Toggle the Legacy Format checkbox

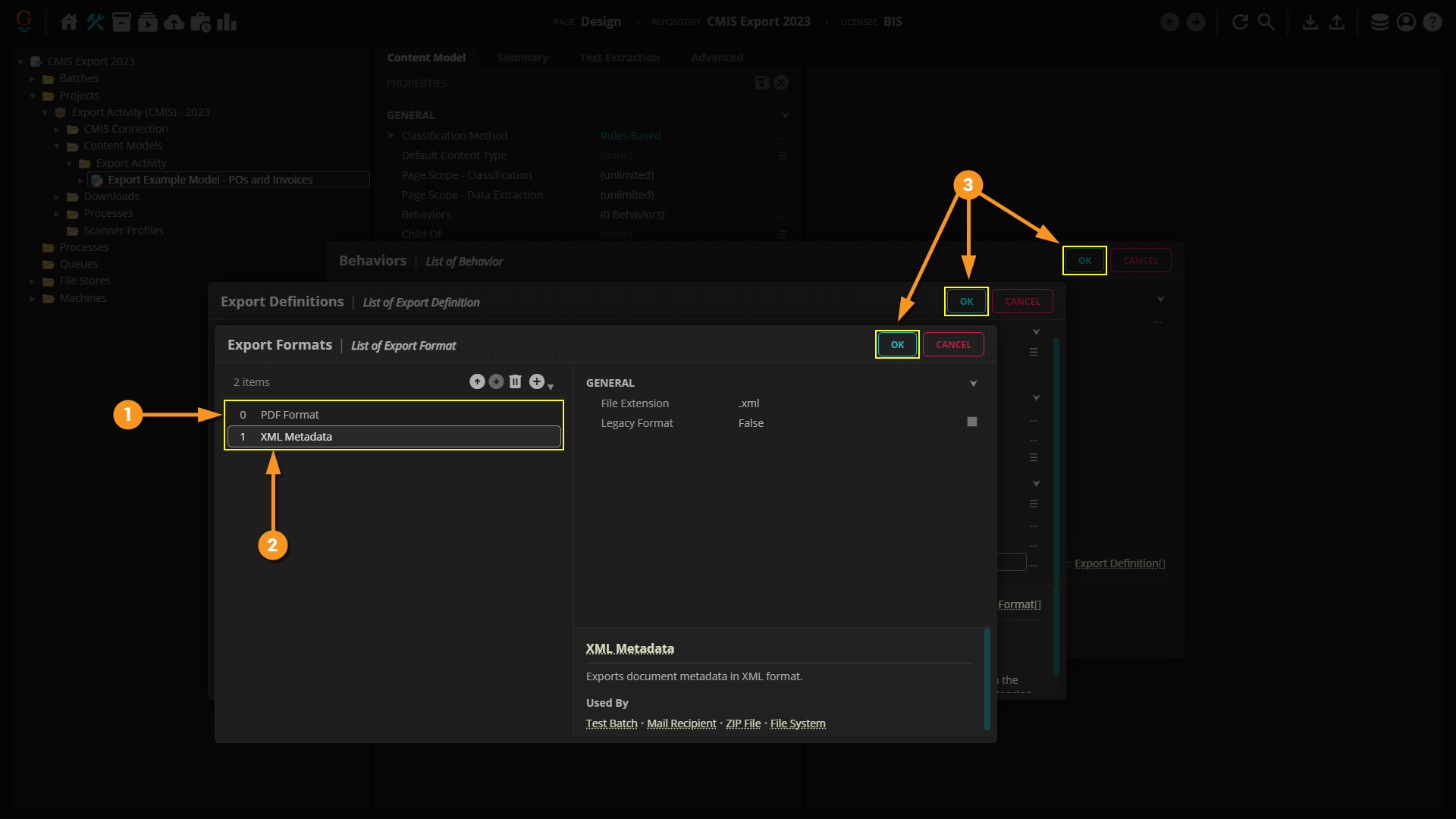971,422
